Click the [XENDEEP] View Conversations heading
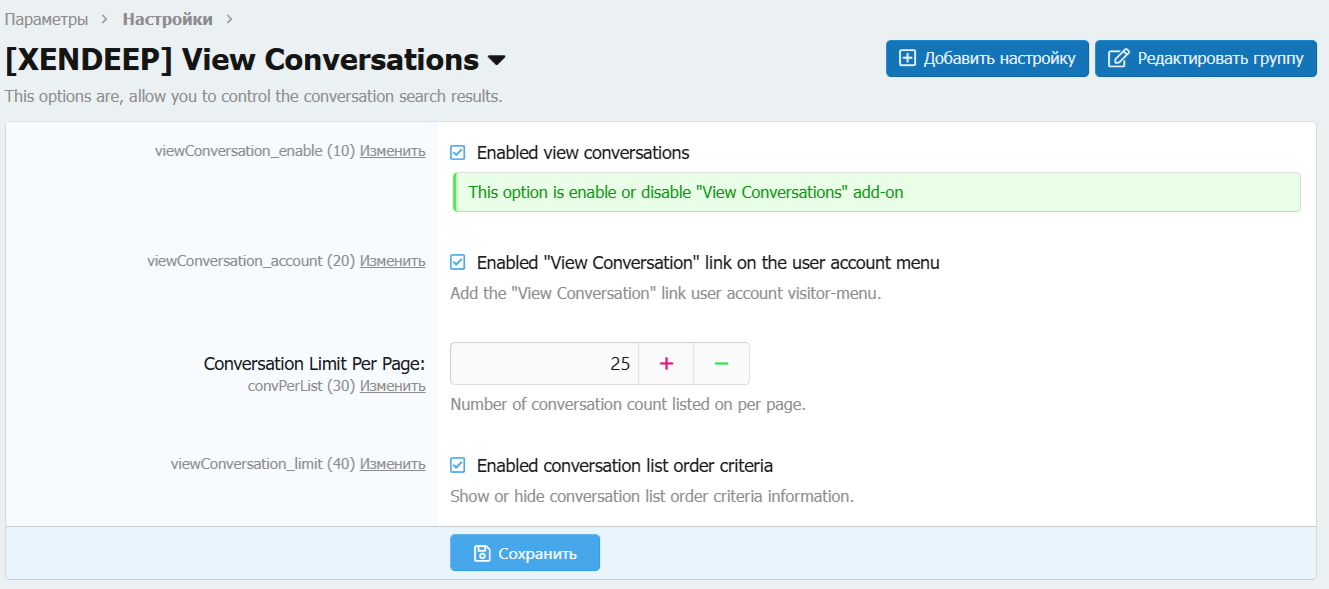This screenshot has height=589, width=1329. point(242,60)
